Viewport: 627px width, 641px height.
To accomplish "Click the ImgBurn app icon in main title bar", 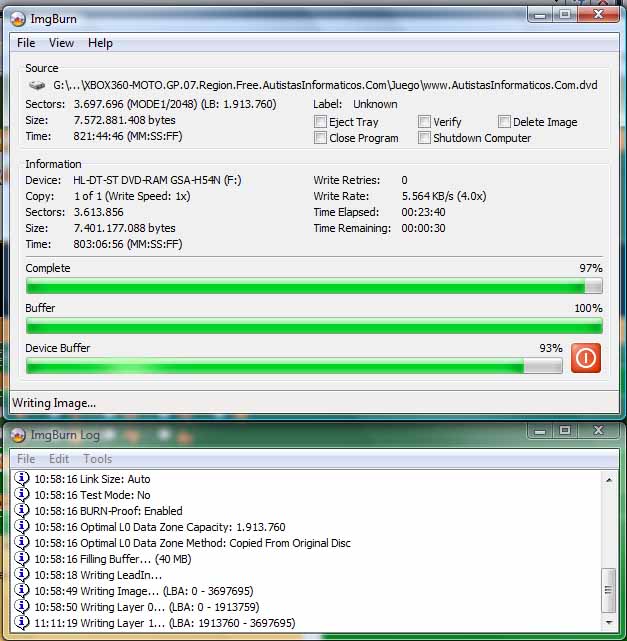I will (18, 19).
